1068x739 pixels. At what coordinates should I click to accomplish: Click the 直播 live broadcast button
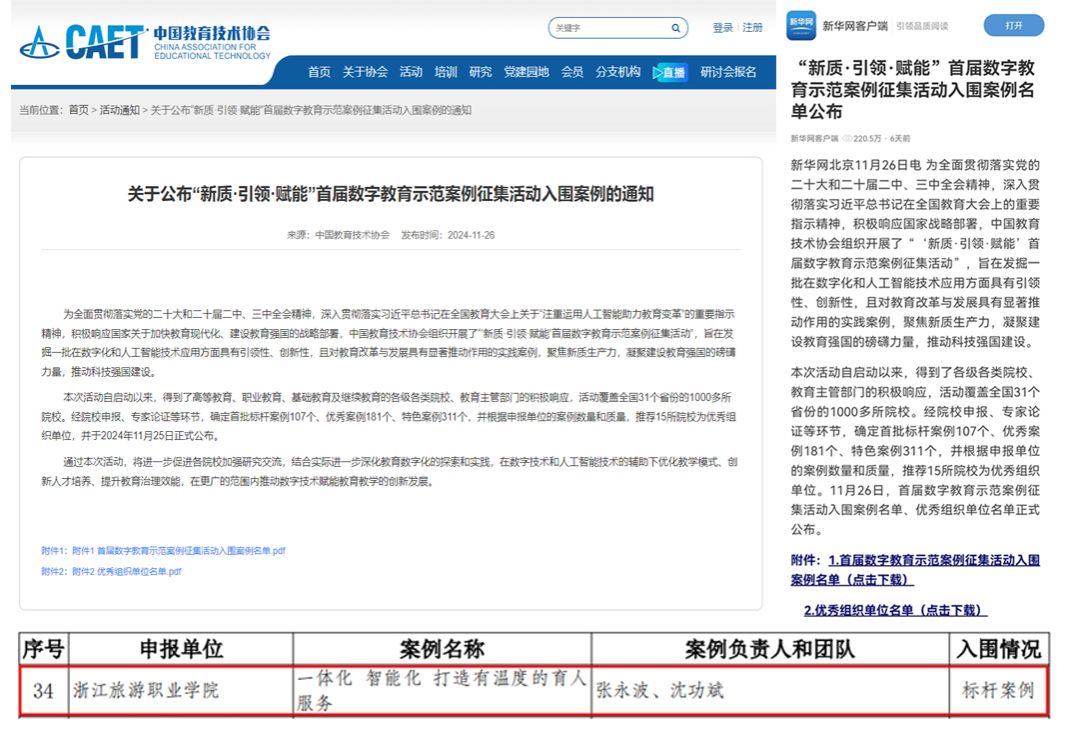pyautogui.click(x=670, y=72)
